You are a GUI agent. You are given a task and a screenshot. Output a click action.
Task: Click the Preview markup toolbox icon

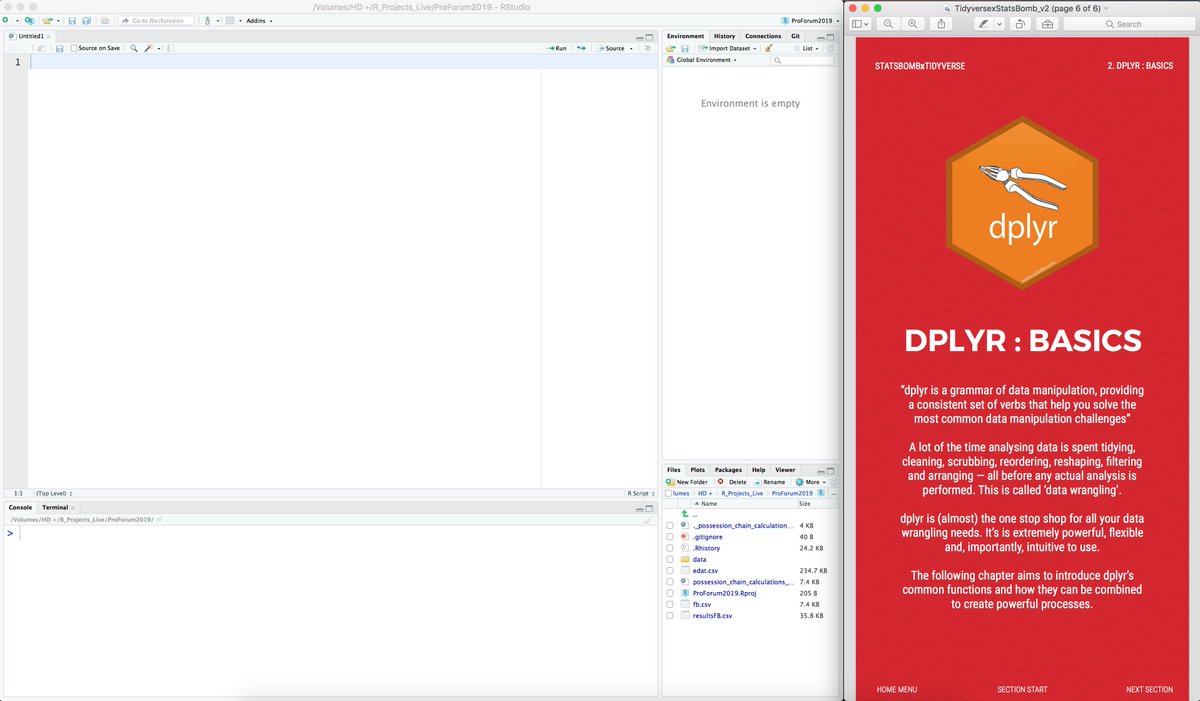pos(1047,24)
